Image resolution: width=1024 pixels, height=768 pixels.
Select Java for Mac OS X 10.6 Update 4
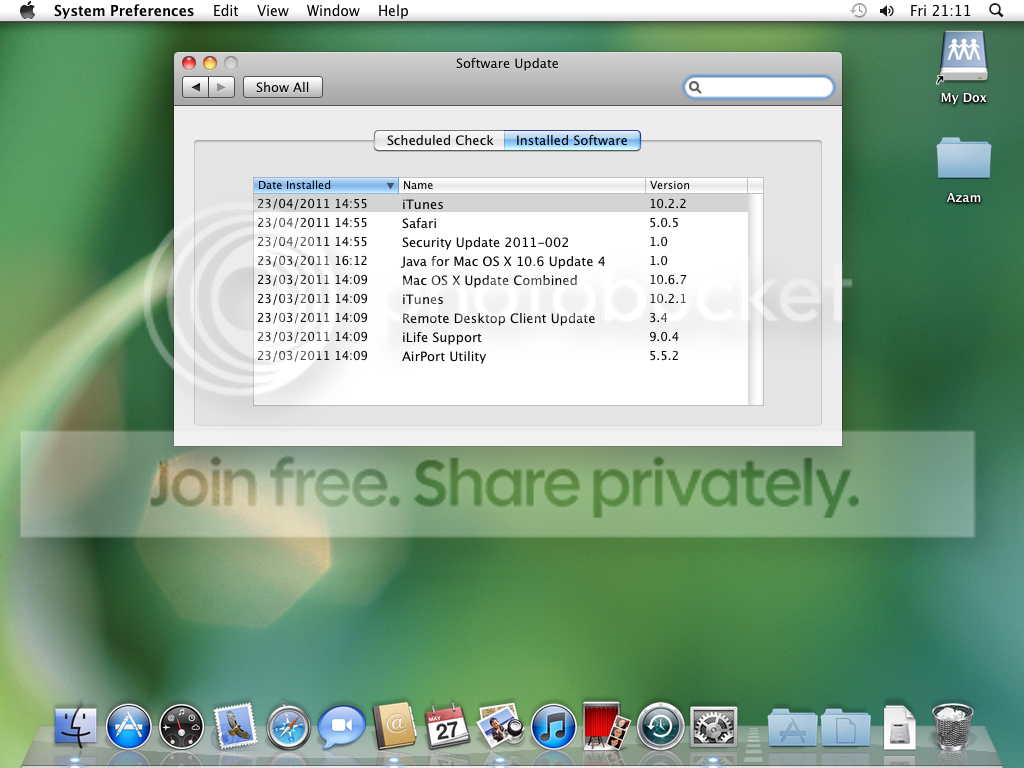[x=501, y=261]
